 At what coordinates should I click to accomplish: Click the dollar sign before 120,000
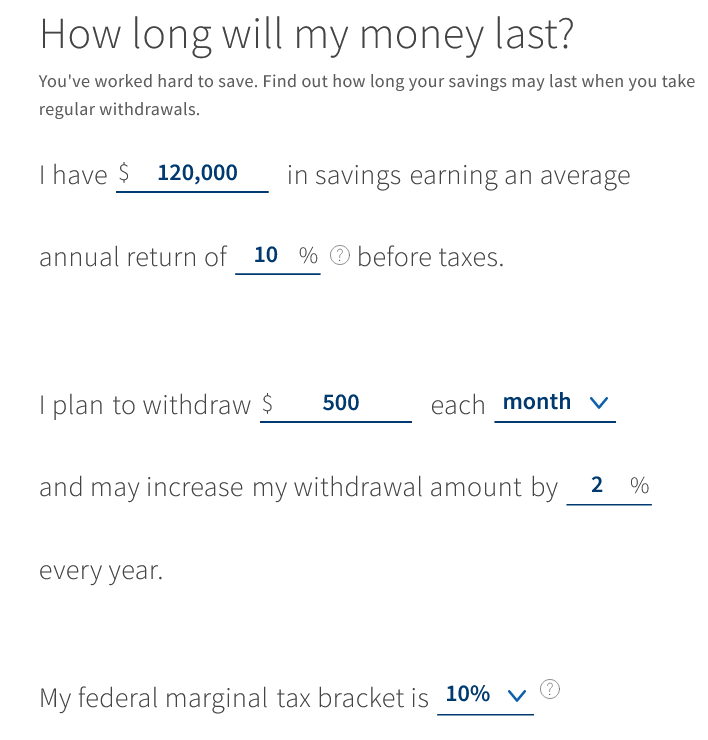tap(124, 172)
